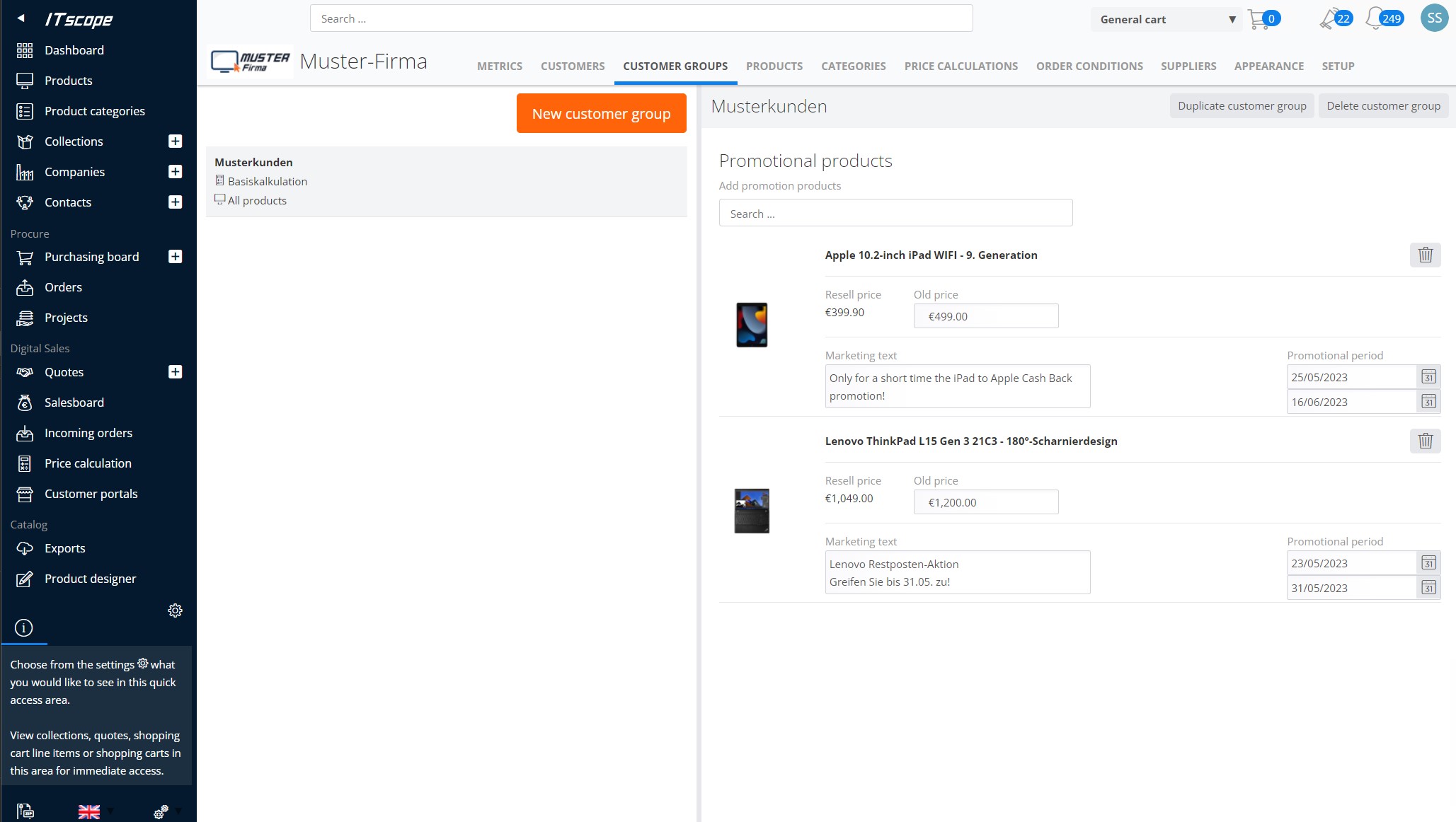Switch to the Metrics tab

coord(500,66)
